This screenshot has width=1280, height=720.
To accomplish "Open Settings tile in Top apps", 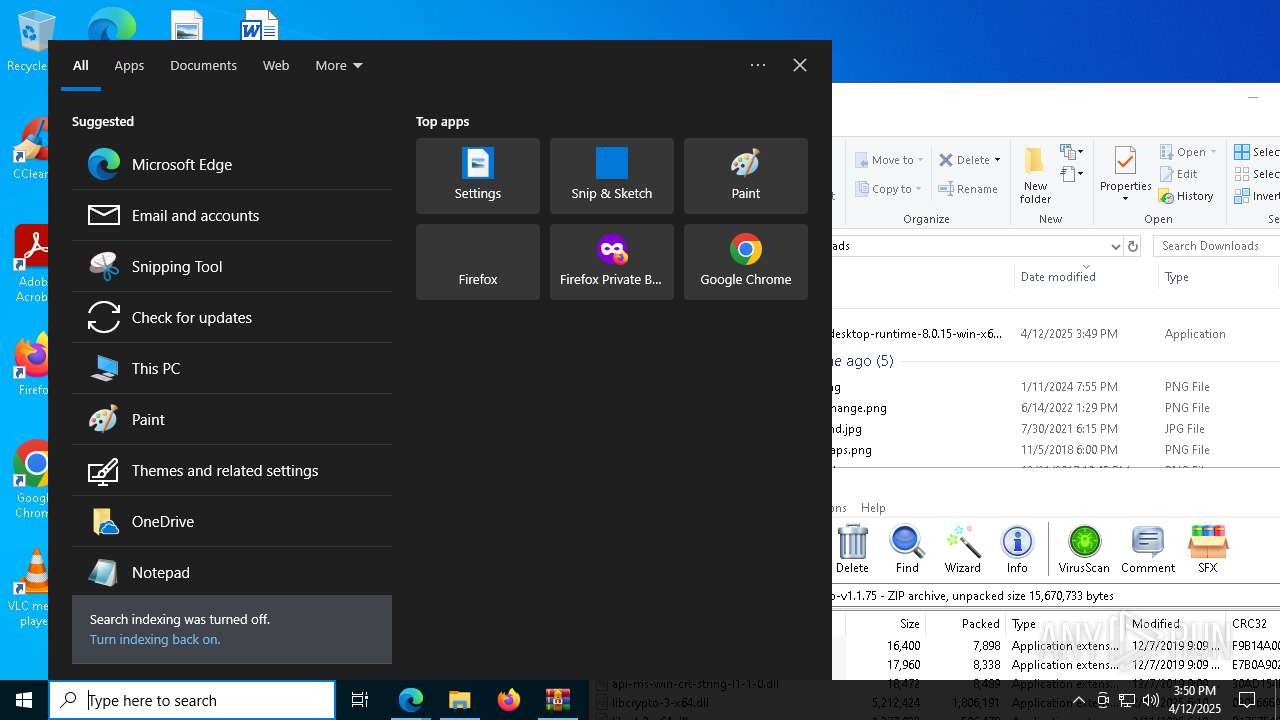I will click(x=478, y=176).
